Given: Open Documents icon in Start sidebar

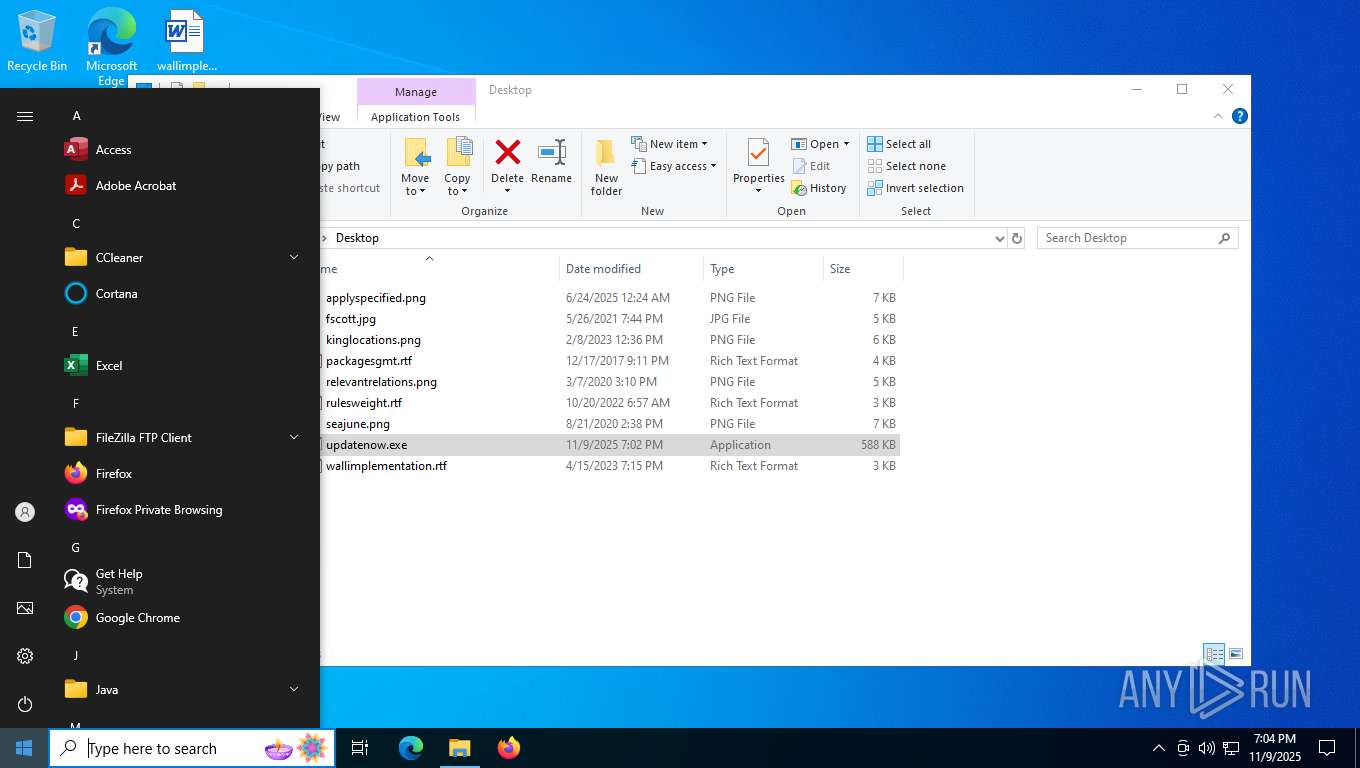Looking at the screenshot, I should [x=25, y=560].
